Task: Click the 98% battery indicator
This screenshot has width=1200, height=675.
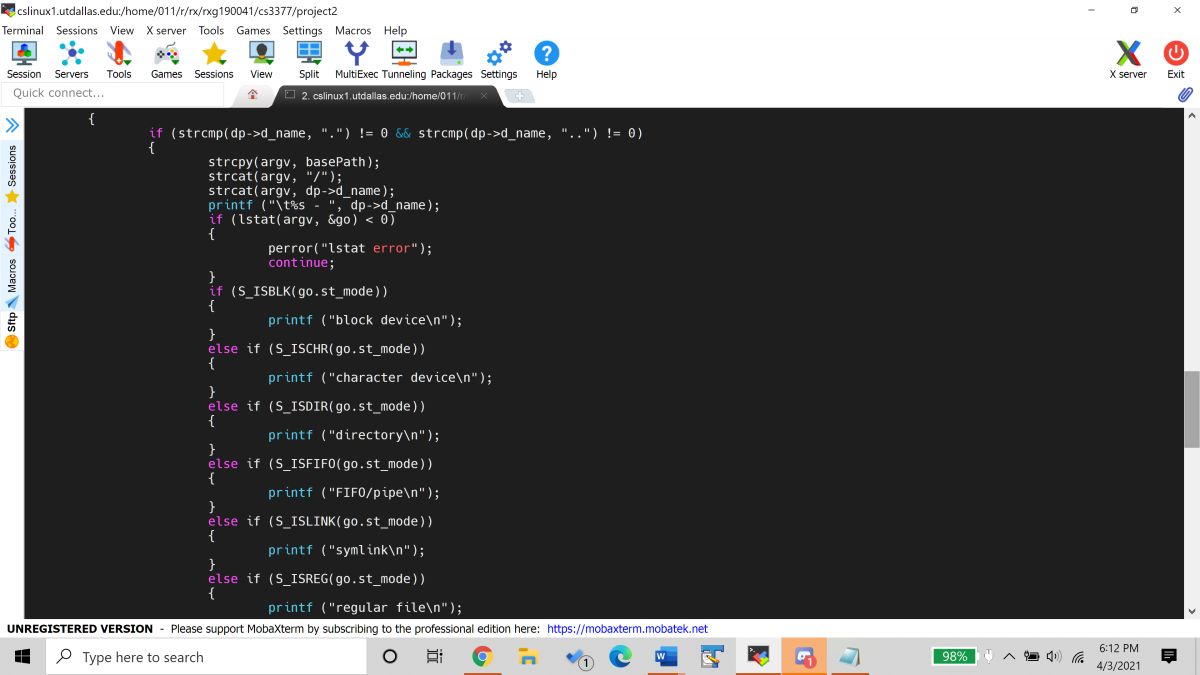Action: coord(955,657)
